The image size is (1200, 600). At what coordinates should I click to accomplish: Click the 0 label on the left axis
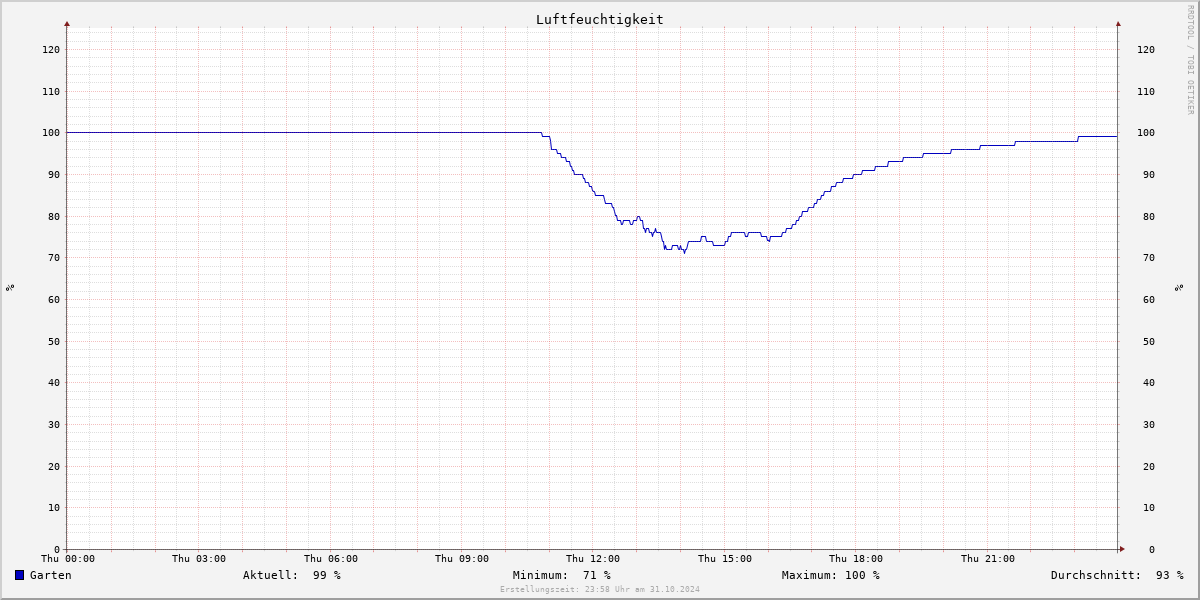[x=56, y=549]
